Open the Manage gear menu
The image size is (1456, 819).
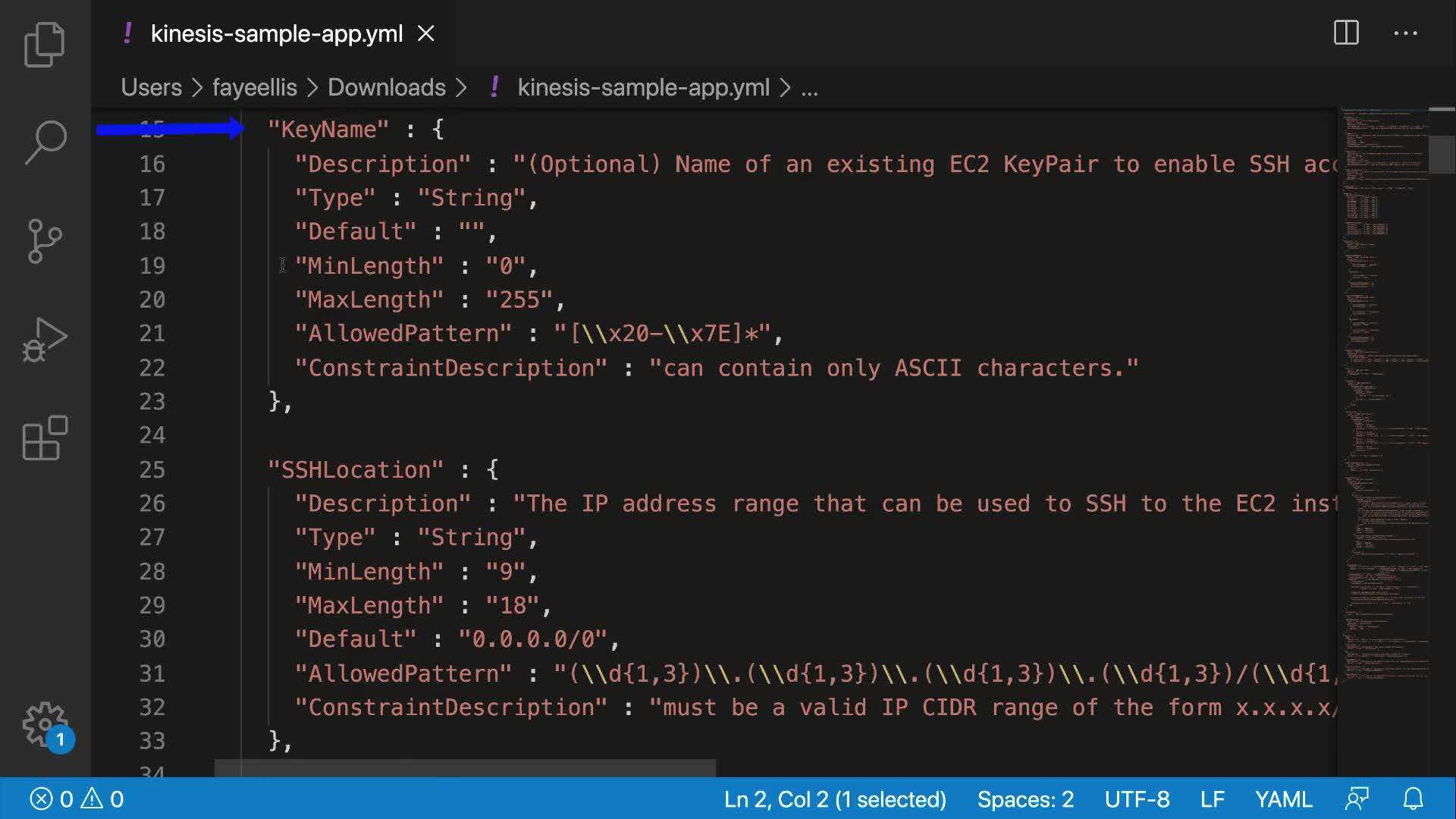45,724
